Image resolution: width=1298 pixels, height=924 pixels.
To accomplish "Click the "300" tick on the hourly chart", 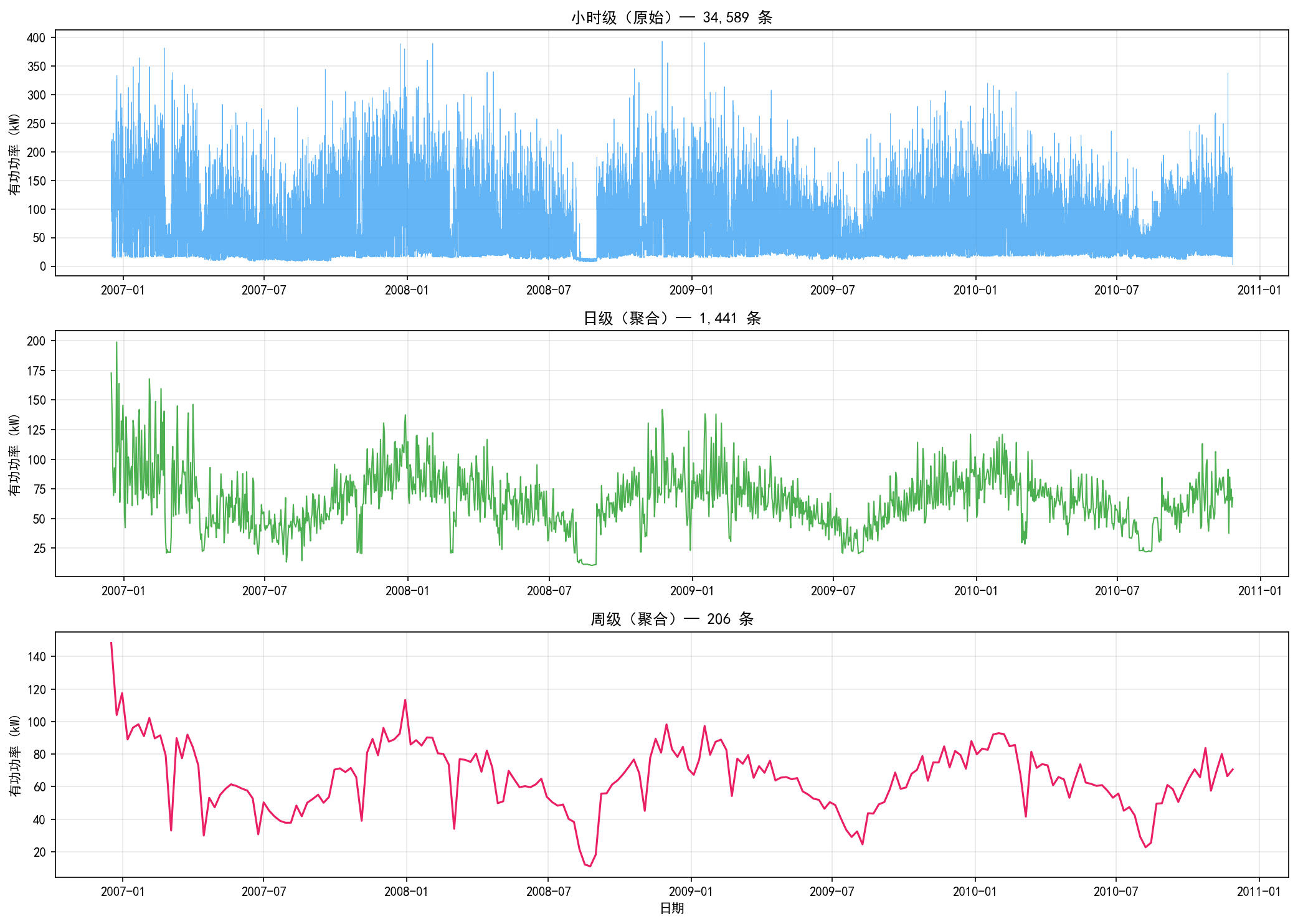I will click(x=36, y=95).
